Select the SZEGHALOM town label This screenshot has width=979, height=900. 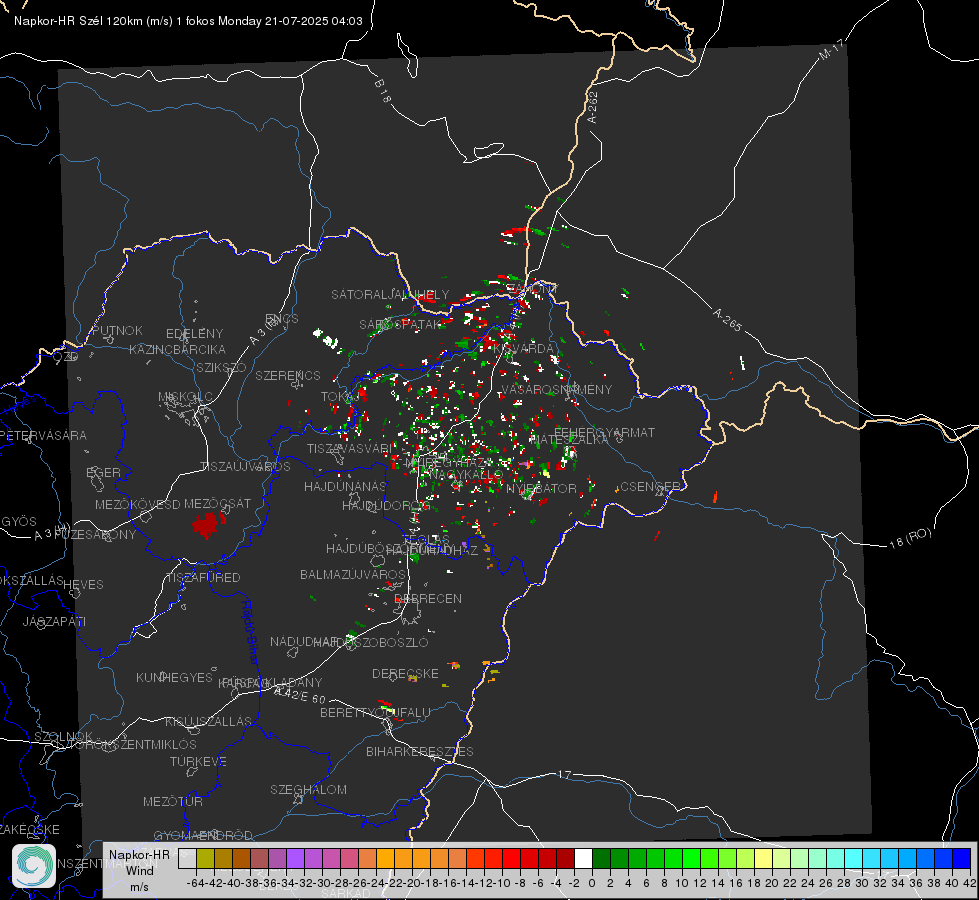[x=308, y=789]
